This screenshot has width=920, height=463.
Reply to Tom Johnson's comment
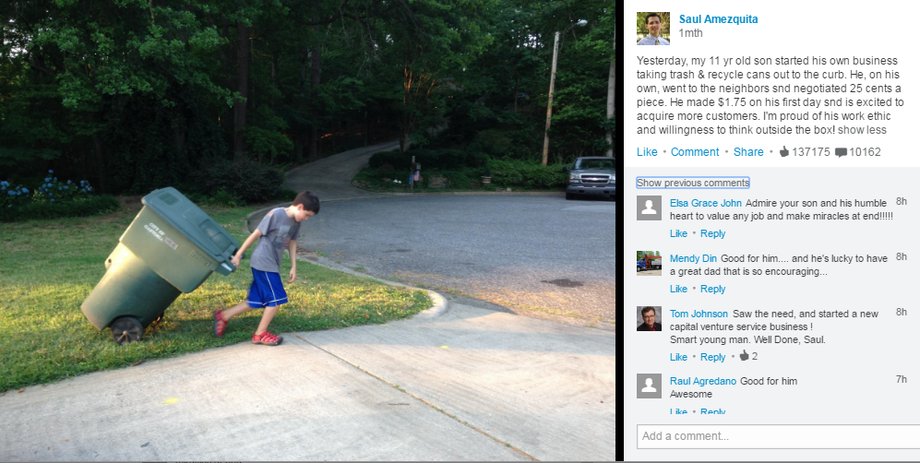tap(713, 357)
